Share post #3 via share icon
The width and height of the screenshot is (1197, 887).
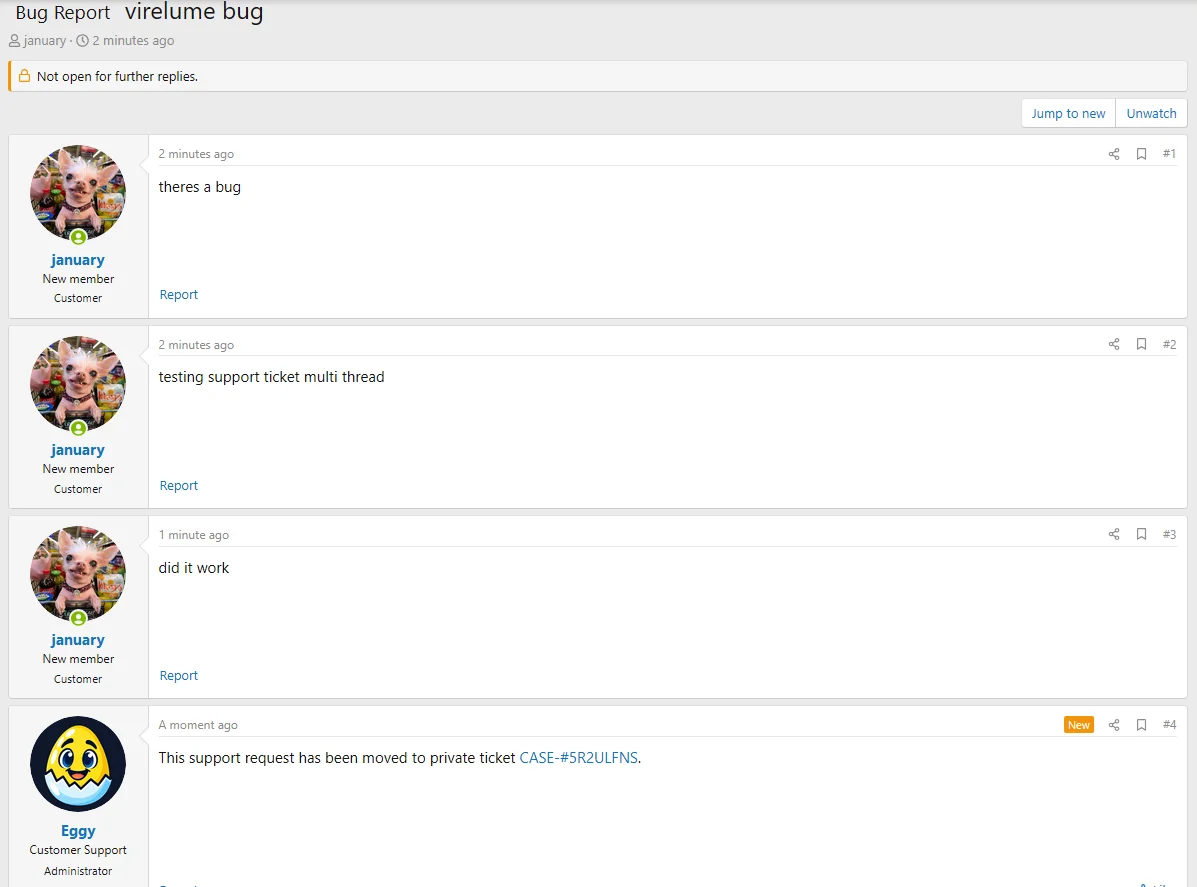click(x=1114, y=534)
